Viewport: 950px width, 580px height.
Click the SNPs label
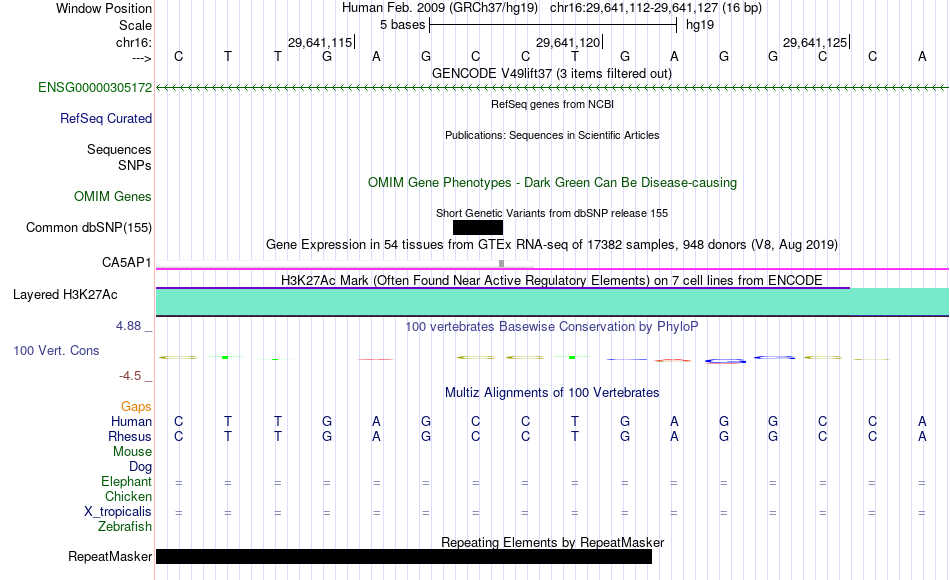tap(135, 165)
